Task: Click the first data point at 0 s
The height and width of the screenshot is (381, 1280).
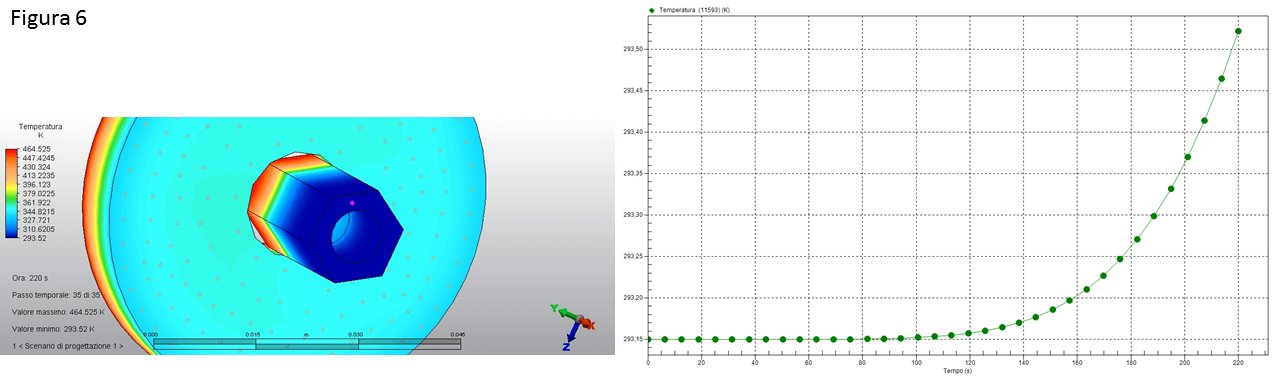Action: click(x=648, y=339)
